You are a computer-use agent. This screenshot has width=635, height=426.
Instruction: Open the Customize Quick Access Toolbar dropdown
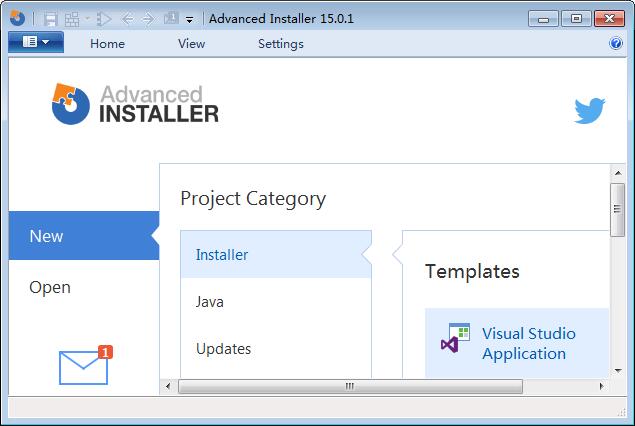coord(189,19)
